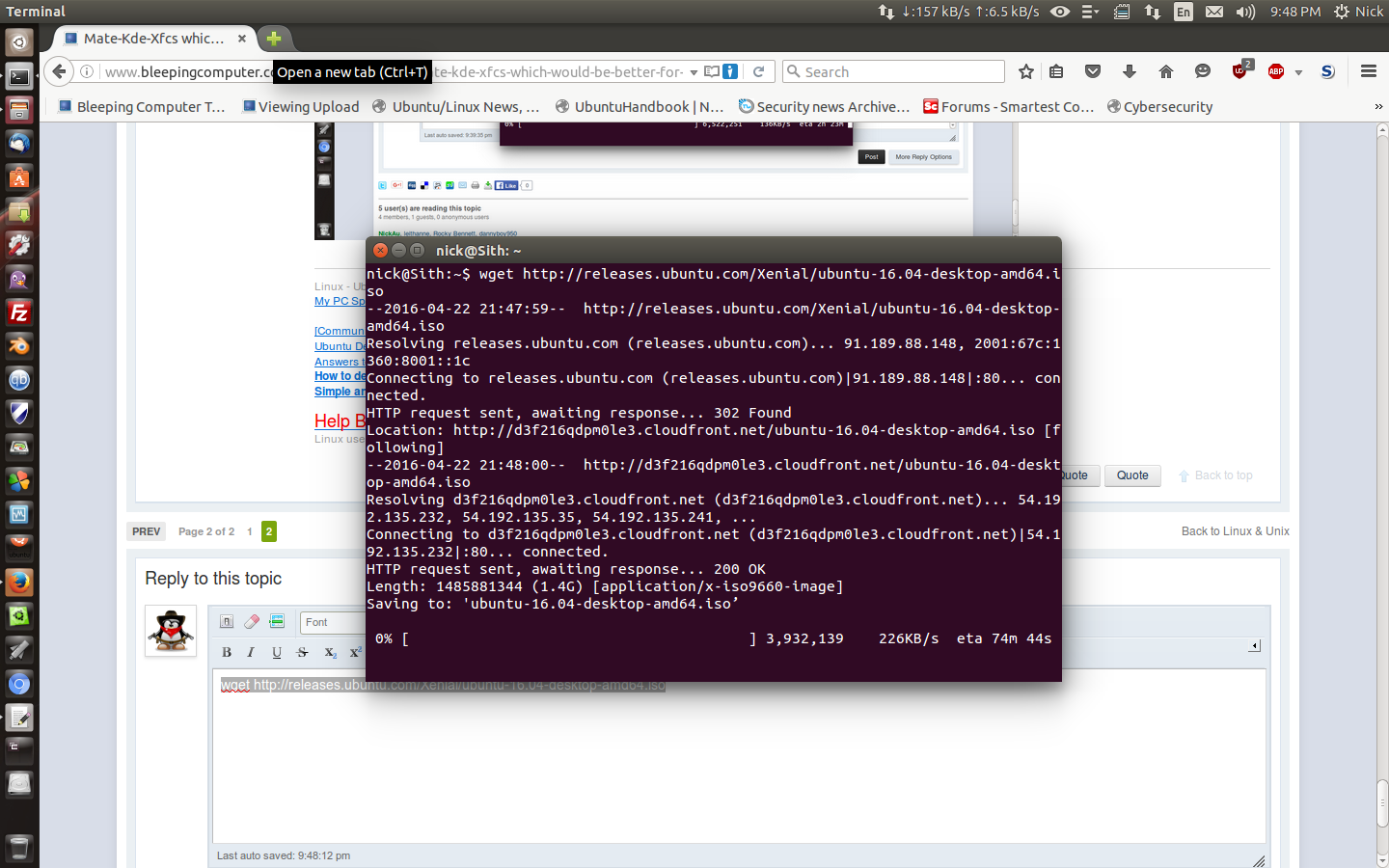The image size is (1389, 868).
Task: Click Quote button on the post
Action: pos(1132,475)
